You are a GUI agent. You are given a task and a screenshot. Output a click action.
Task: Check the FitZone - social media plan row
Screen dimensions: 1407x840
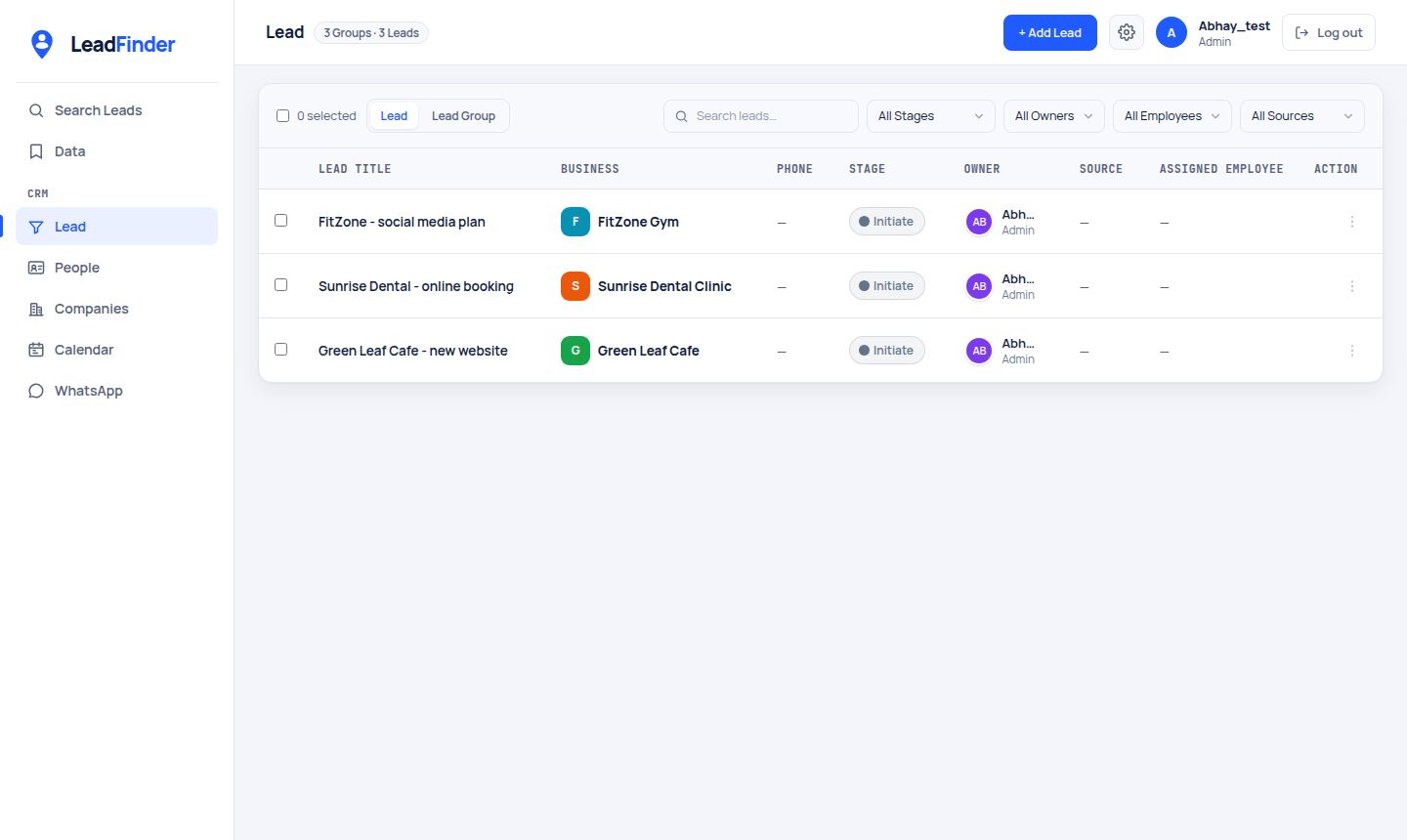(x=281, y=221)
